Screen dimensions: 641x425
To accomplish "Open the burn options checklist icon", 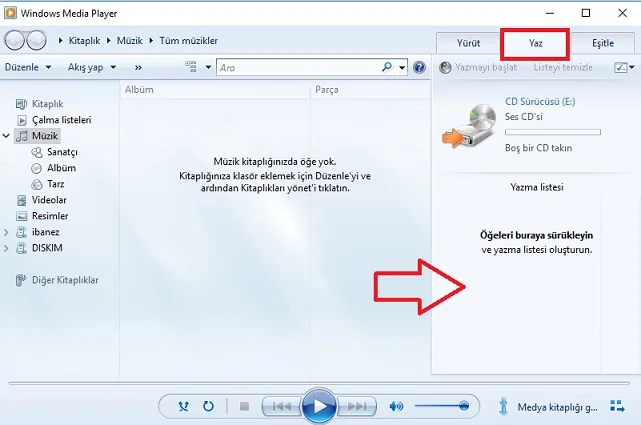I will [621, 67].
